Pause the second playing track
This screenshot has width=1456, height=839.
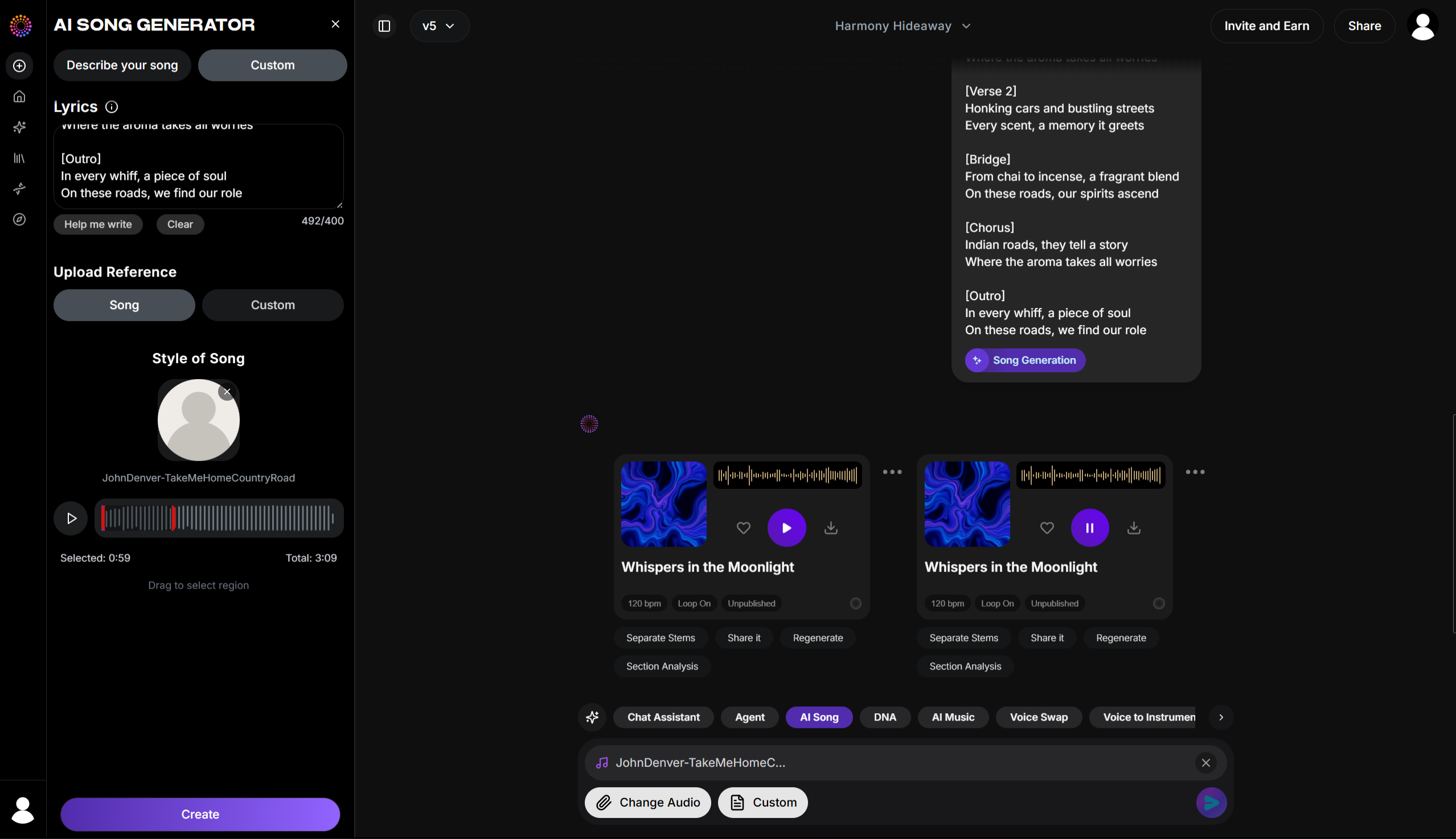tap(1089, 528)
